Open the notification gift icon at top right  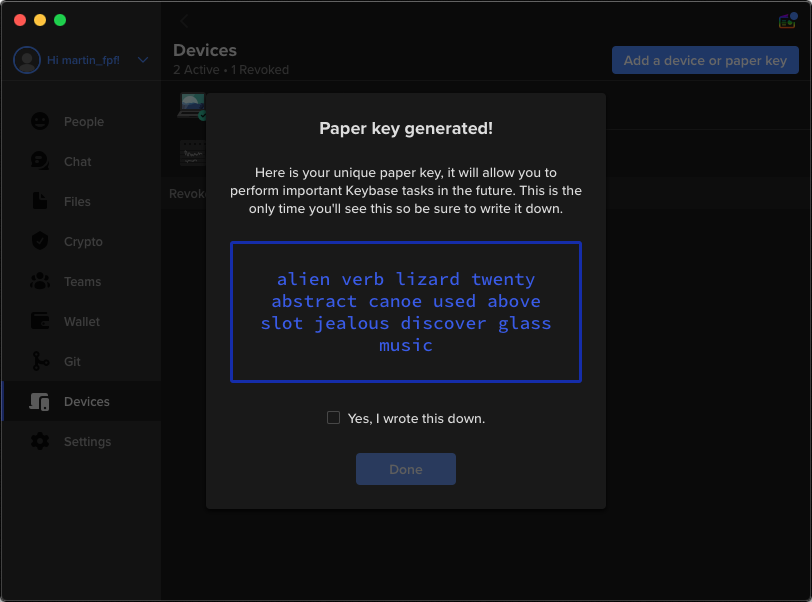[x=787, y=21]
